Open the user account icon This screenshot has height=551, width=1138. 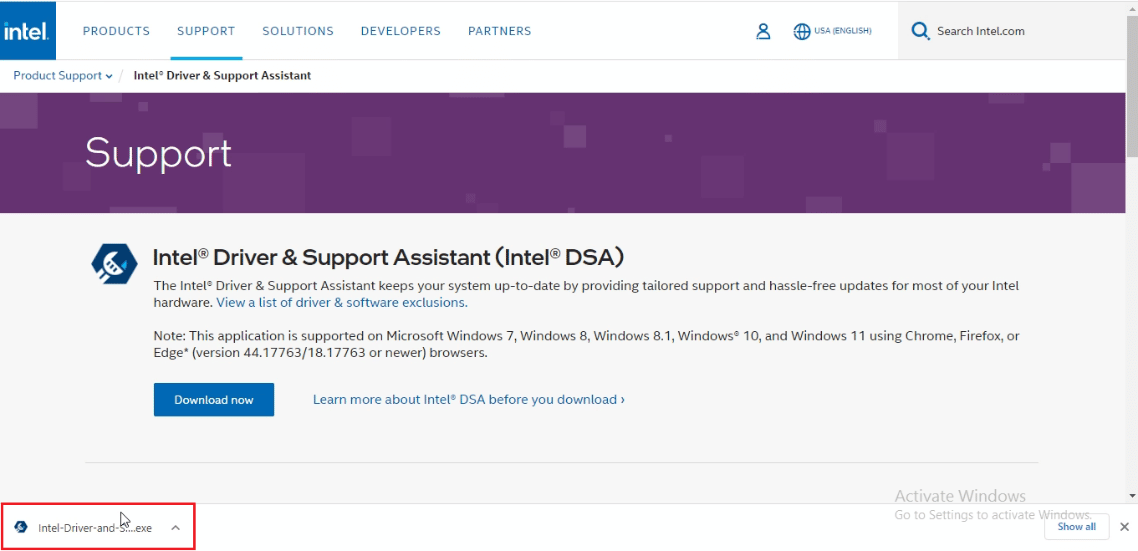pos(763,31)
